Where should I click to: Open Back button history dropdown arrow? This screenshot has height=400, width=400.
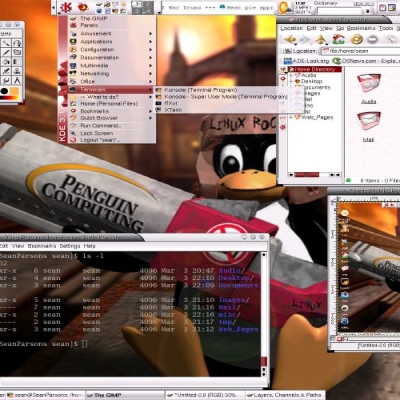click(x=295, y=43)
